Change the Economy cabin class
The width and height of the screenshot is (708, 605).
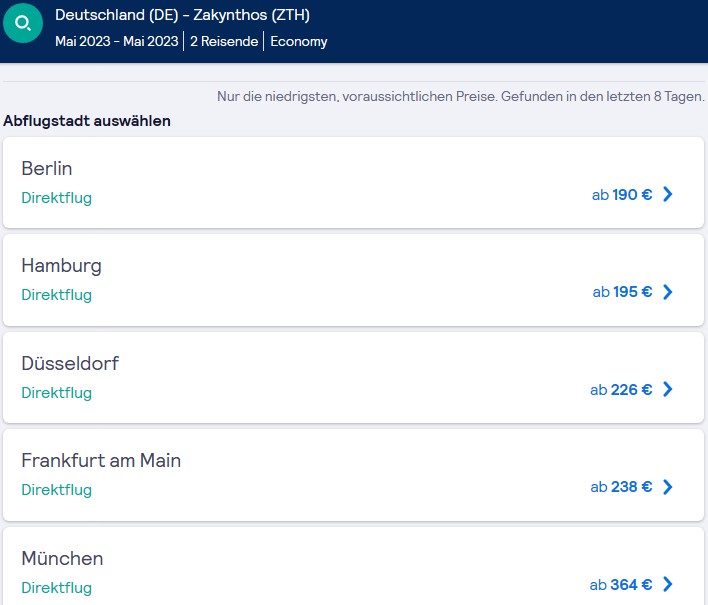pyautogui.click(x=298, y=42)
